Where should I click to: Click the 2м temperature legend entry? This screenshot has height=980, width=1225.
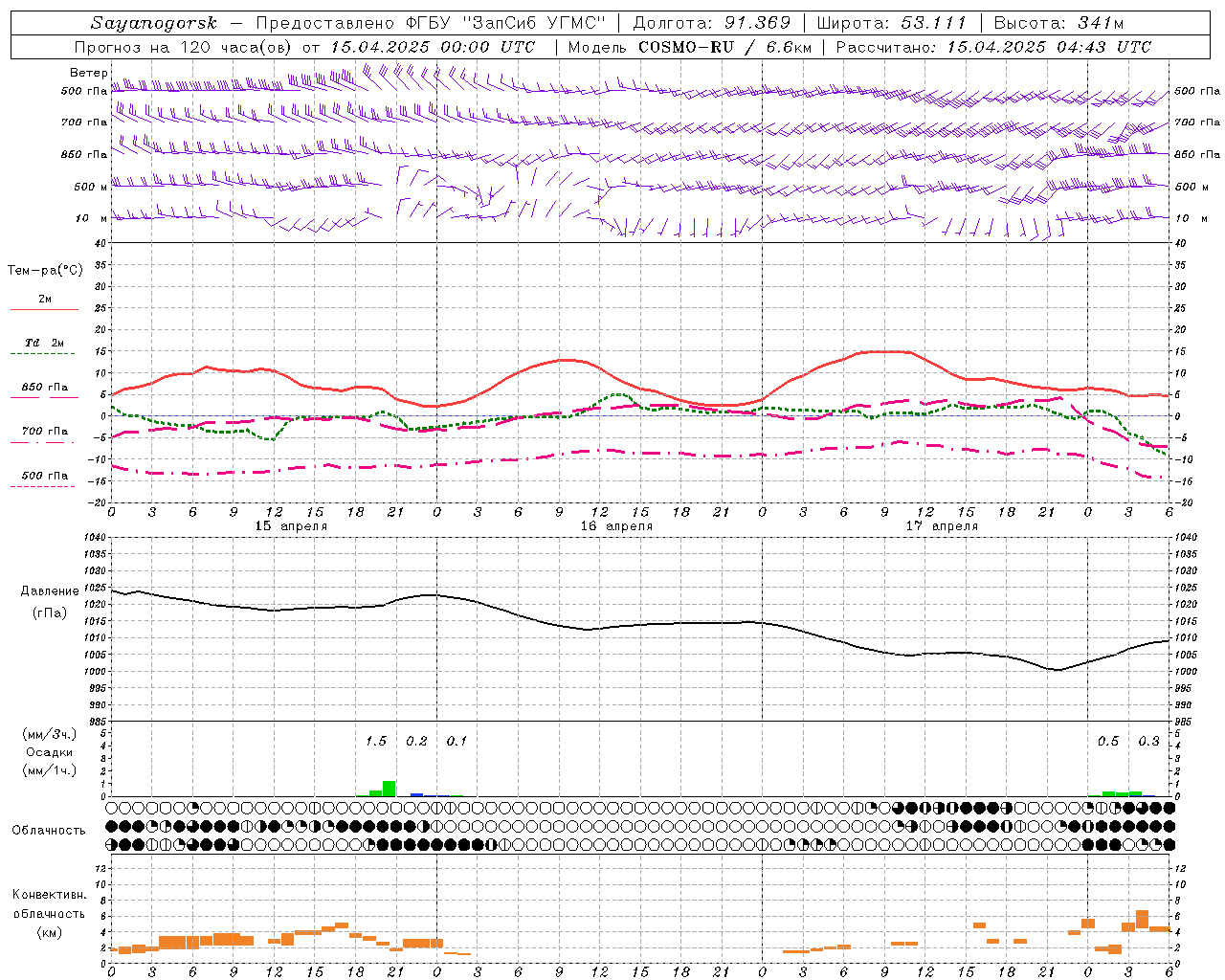[x=45, y=299]
